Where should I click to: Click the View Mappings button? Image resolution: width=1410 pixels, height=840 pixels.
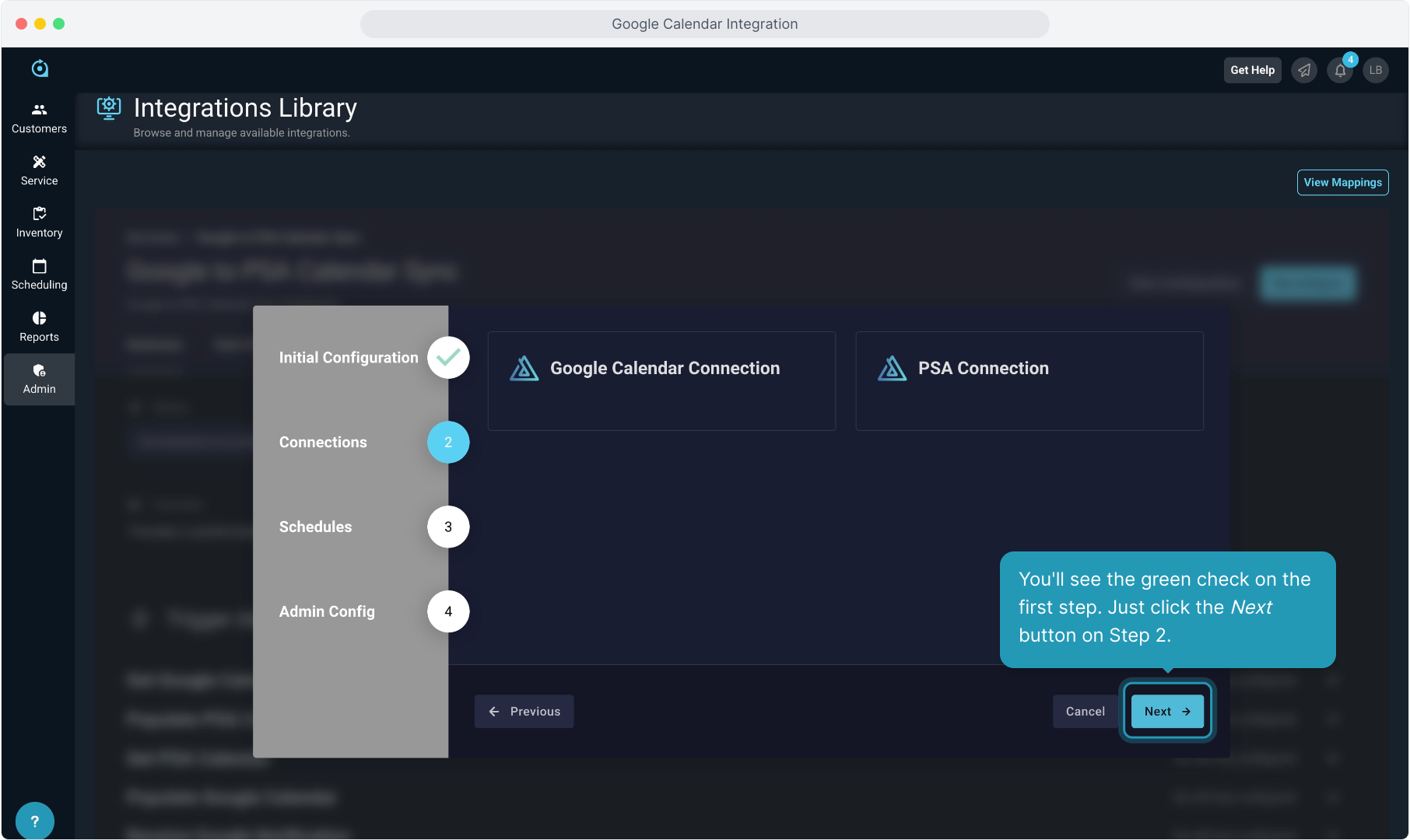1342,182
